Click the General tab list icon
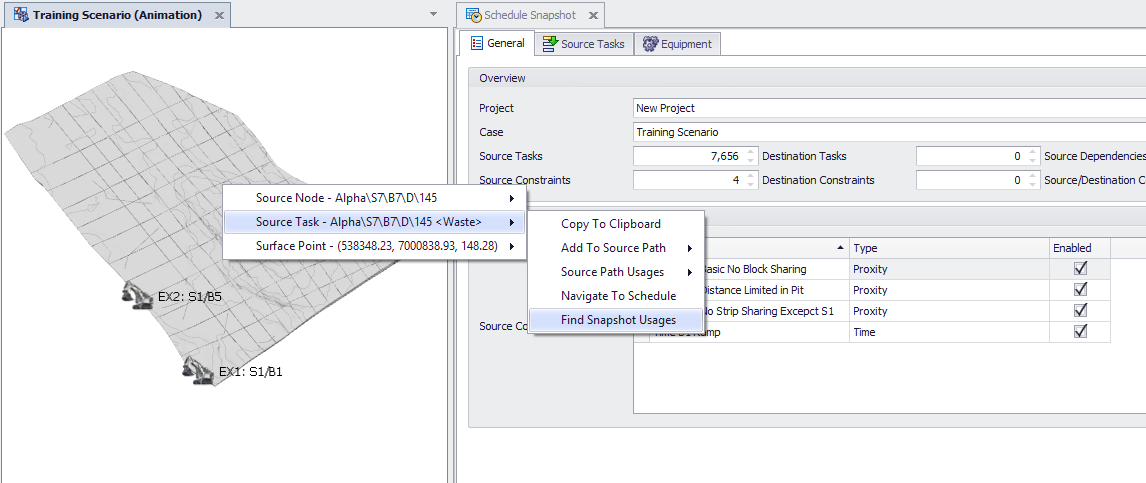Screen dimensions: 1146x483 [x=477, y=43]
